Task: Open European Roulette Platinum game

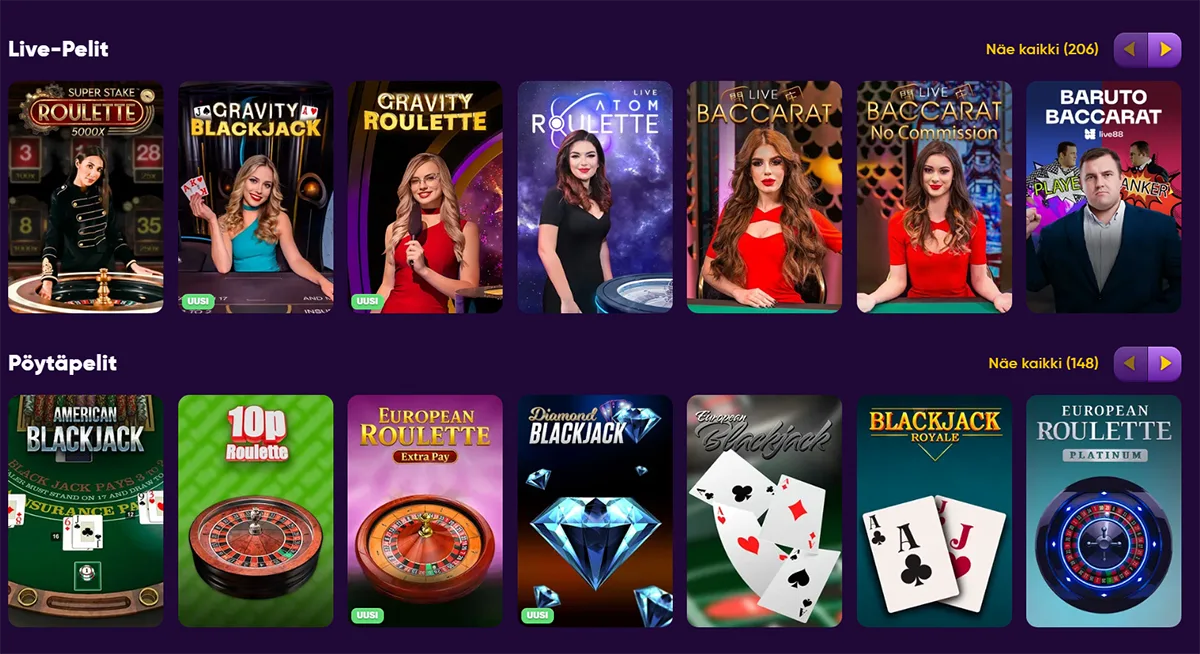Action: point(1104,511)
